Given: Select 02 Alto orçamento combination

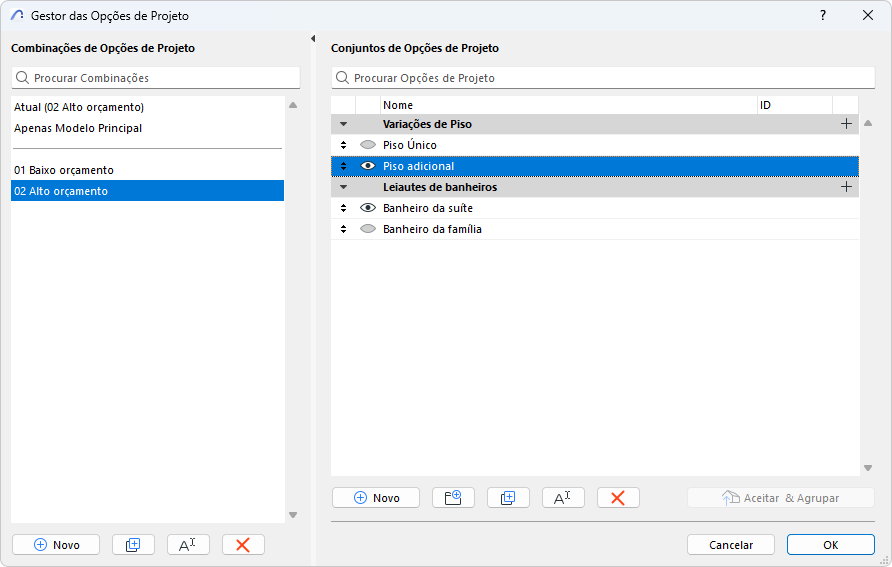Looking at the screenshot, I should pyautogui.click(x=147, y=191).
